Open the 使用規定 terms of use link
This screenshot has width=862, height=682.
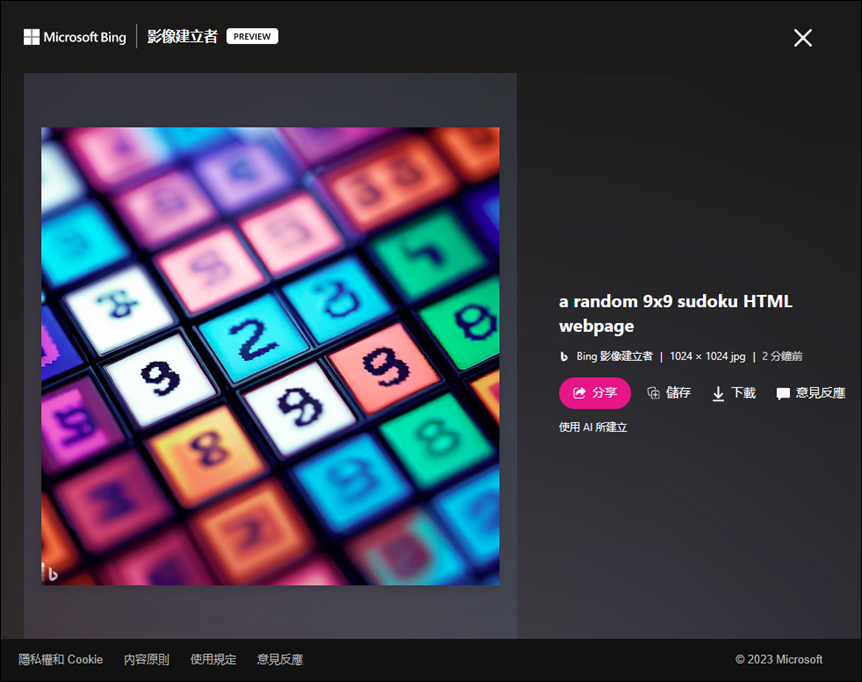click(x=213, y=659)
